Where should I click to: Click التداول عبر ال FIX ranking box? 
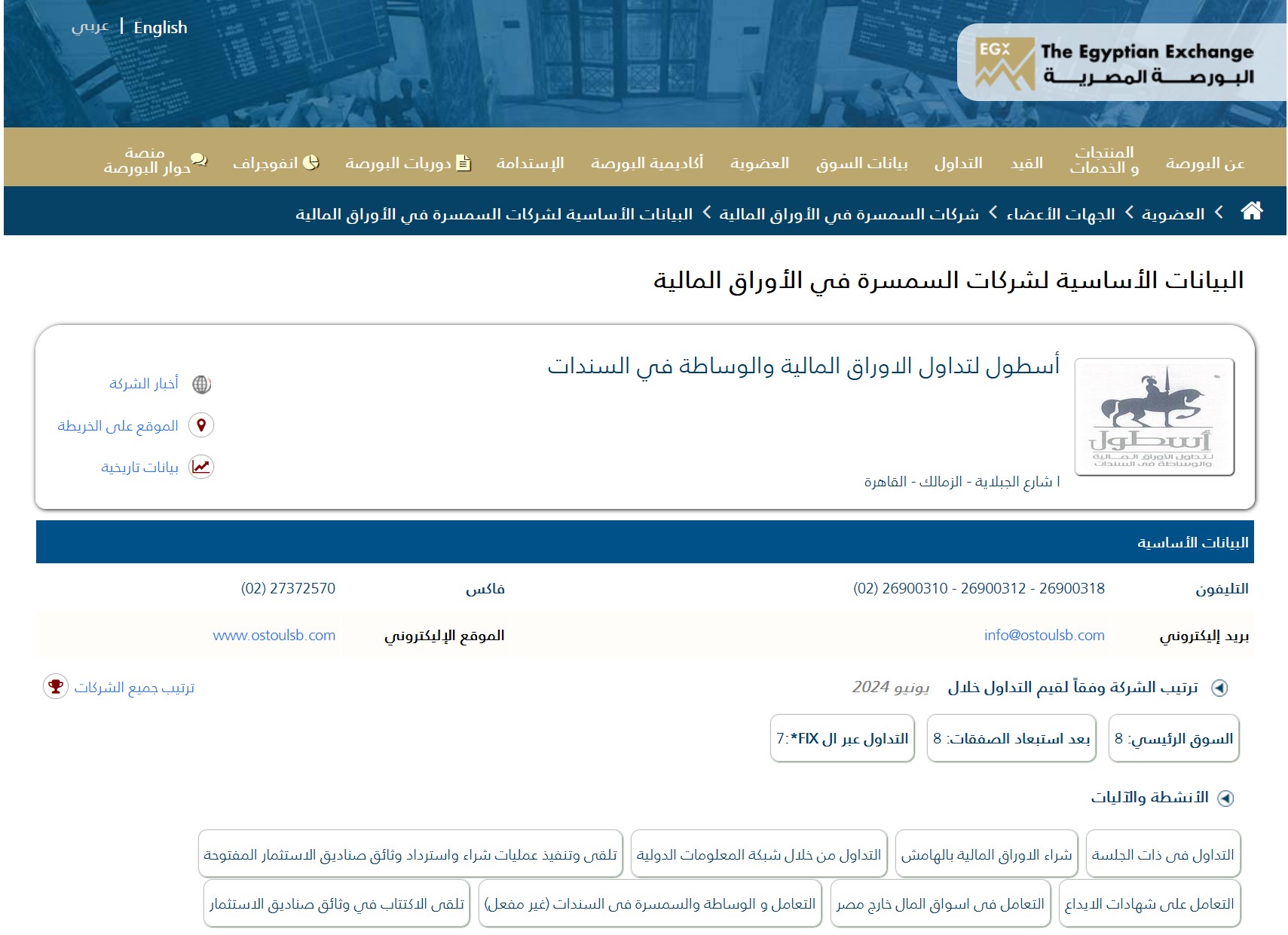842,738
